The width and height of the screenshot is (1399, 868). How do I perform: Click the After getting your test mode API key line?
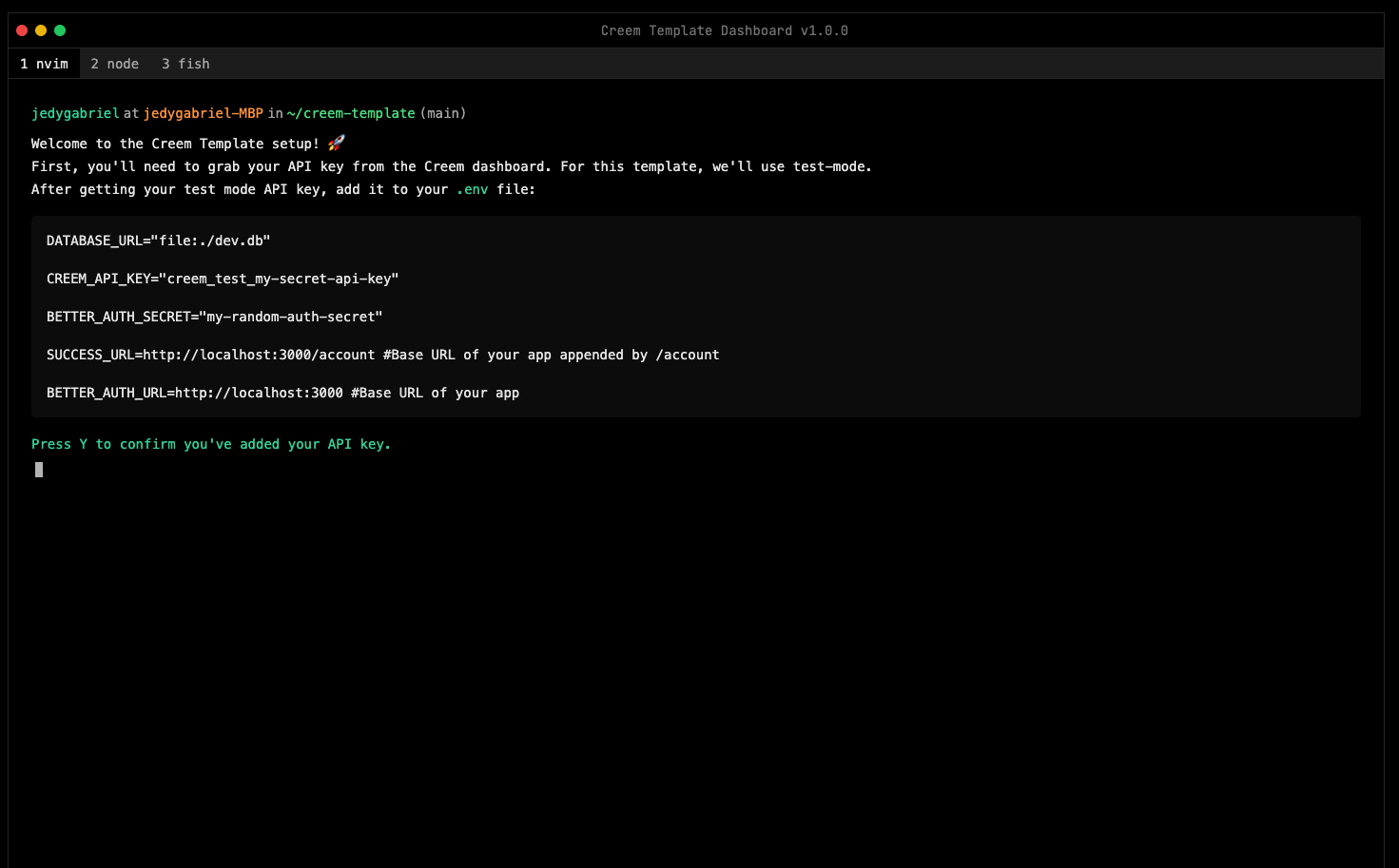point(283,189)
